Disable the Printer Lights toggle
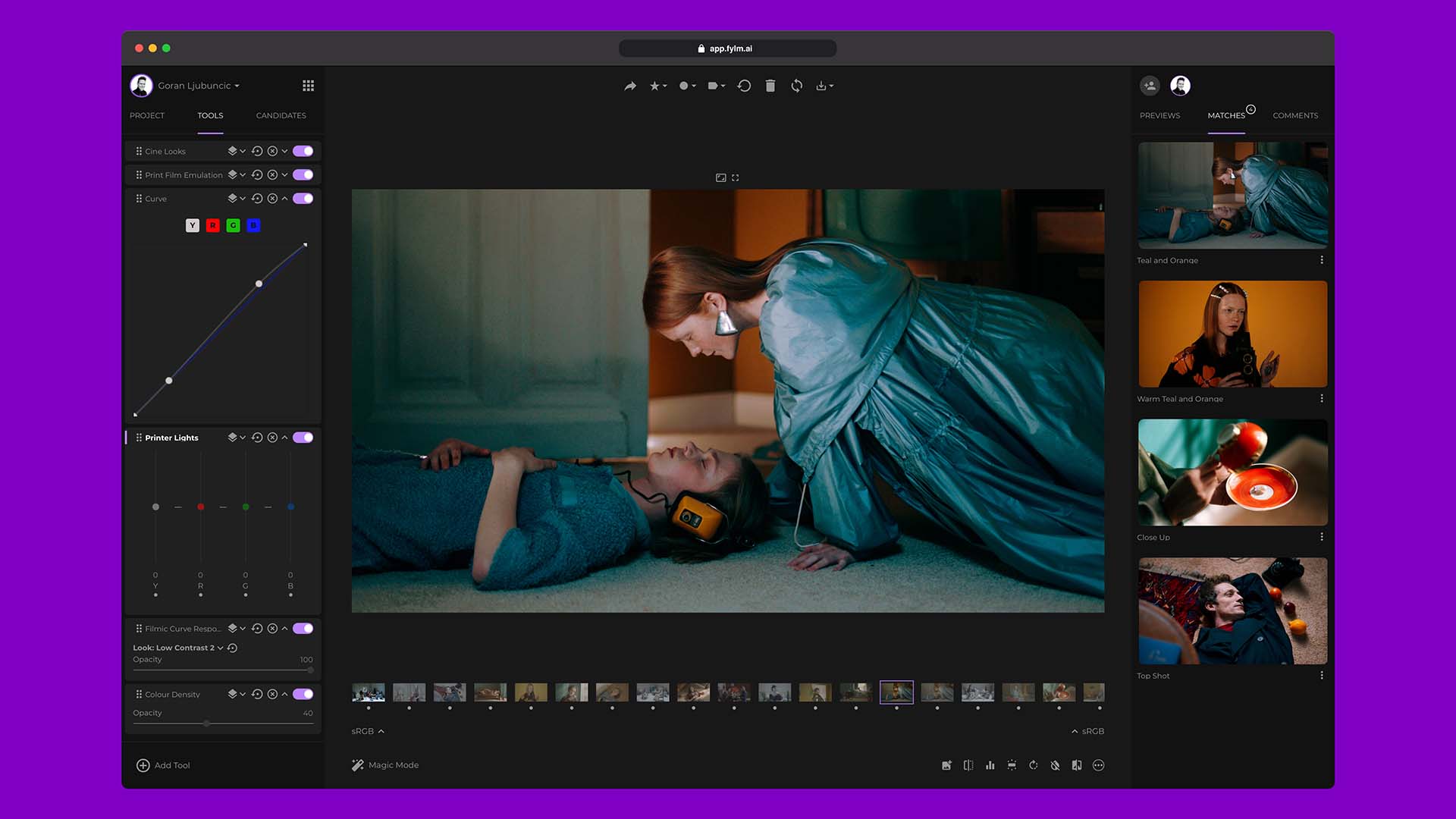Viewport: 1456px width, 819px height. [303, 438]
